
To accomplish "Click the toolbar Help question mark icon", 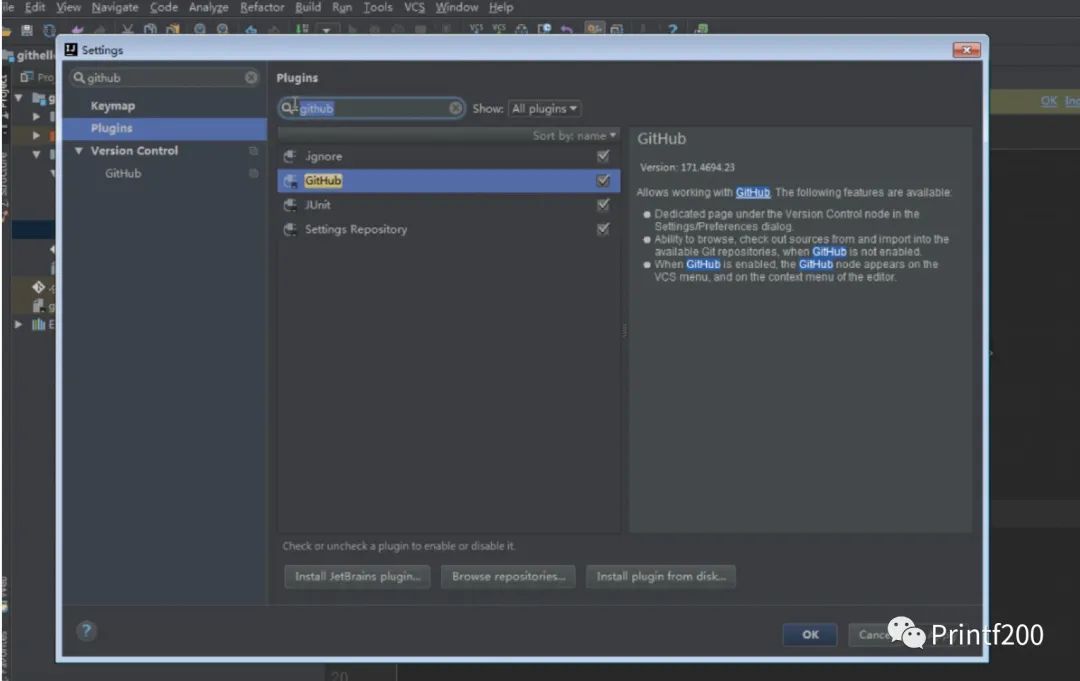I will [672, 30].
